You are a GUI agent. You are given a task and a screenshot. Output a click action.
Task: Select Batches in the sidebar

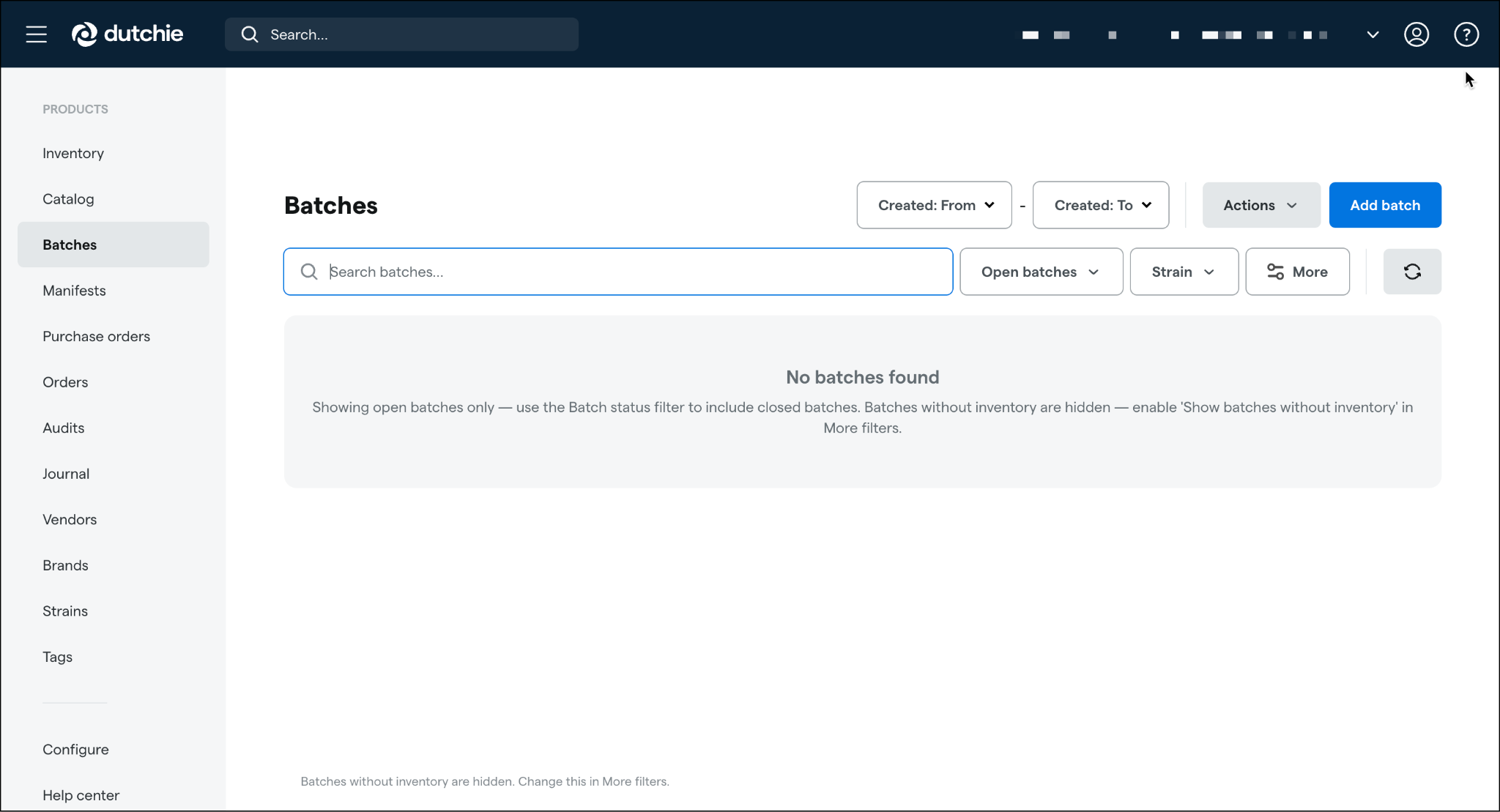[114, 245]
